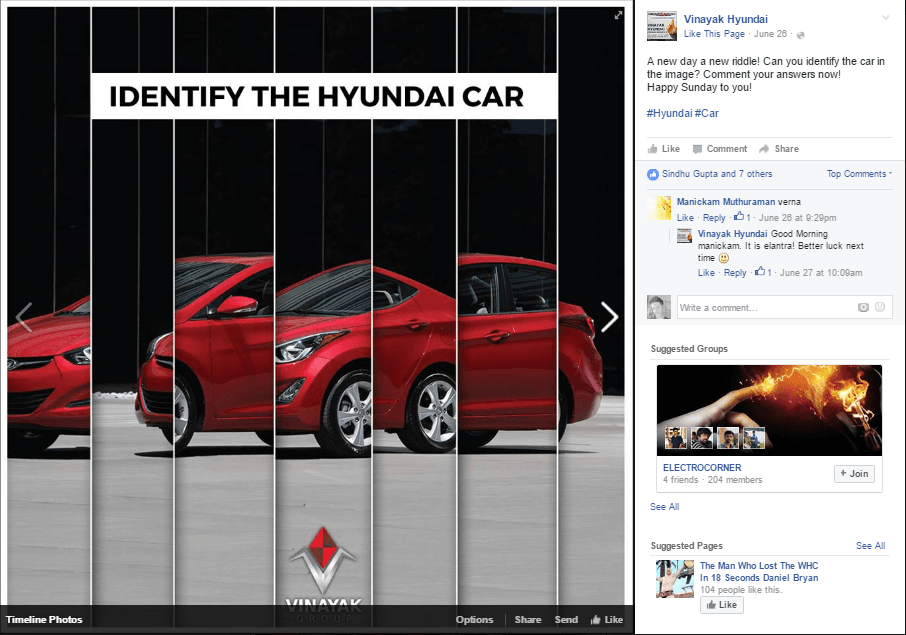Click Like This Page link
Viewport: 906px width, 635px height.
coord(714,34)
